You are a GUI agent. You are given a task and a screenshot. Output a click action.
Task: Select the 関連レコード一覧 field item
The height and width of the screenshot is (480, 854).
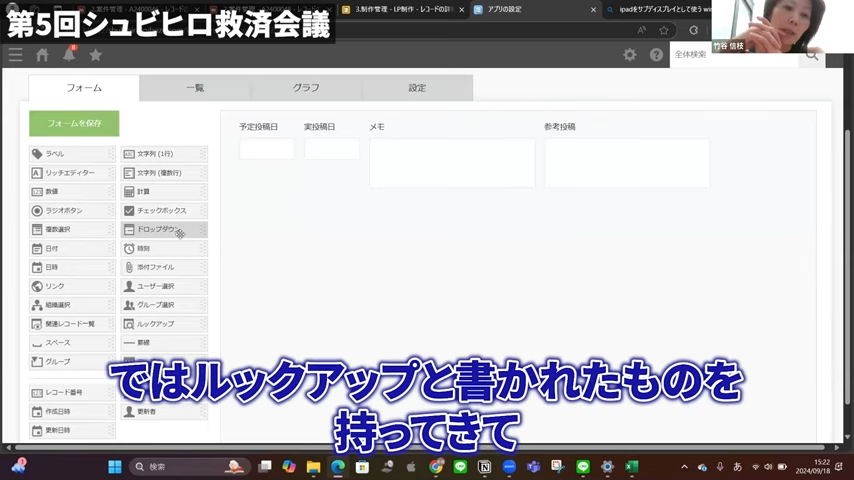pos(72,324)
